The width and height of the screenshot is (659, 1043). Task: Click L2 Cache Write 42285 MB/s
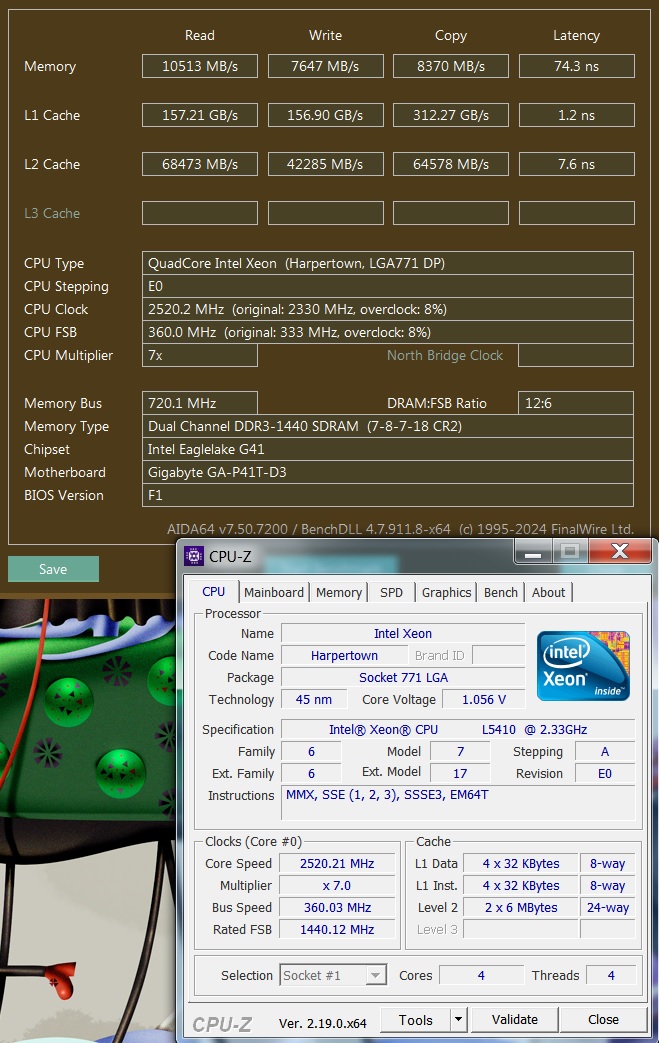[x=325, y=164]
